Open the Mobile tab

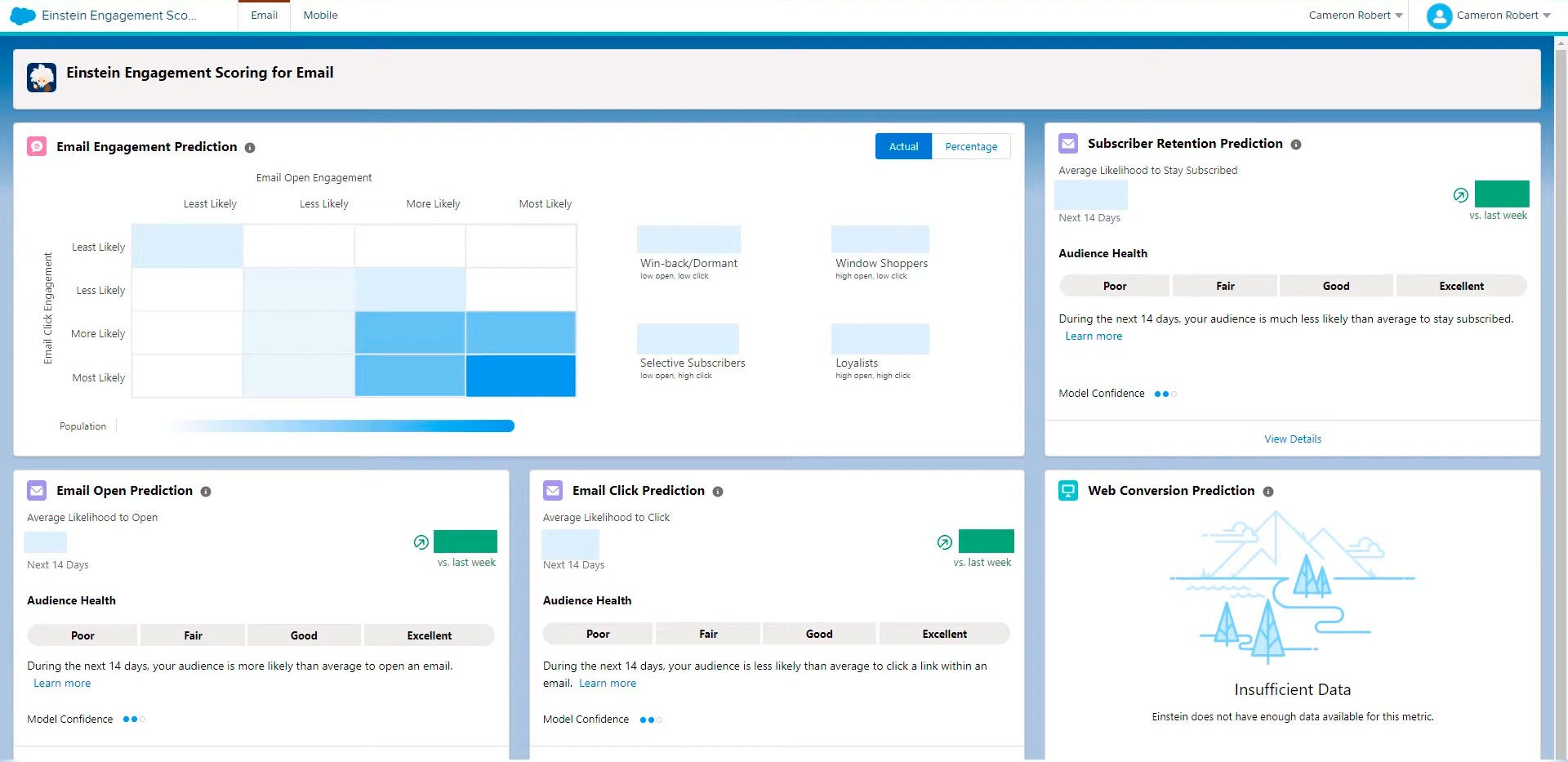(320, 16)
